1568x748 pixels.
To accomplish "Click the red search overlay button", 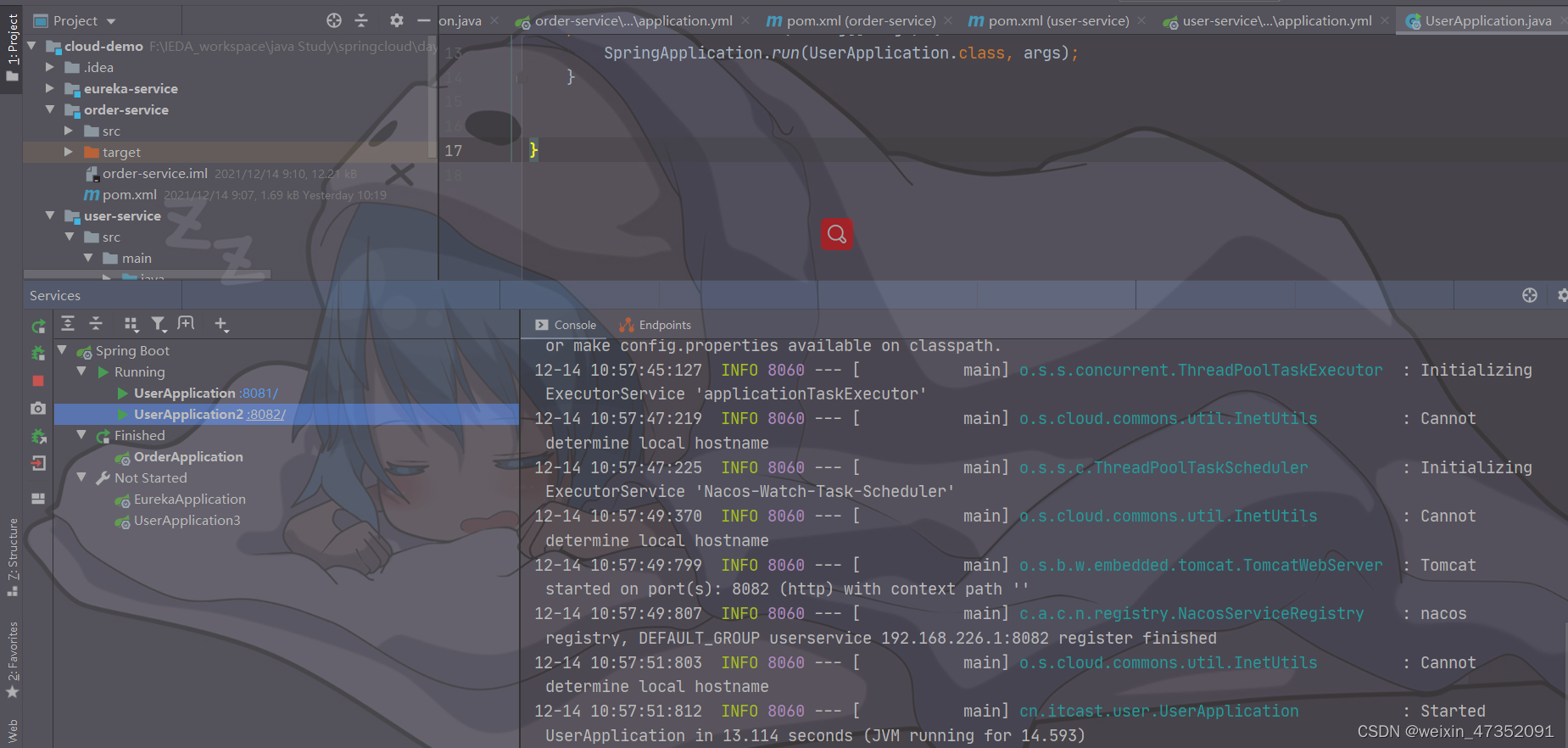I will tap(837, 234).
